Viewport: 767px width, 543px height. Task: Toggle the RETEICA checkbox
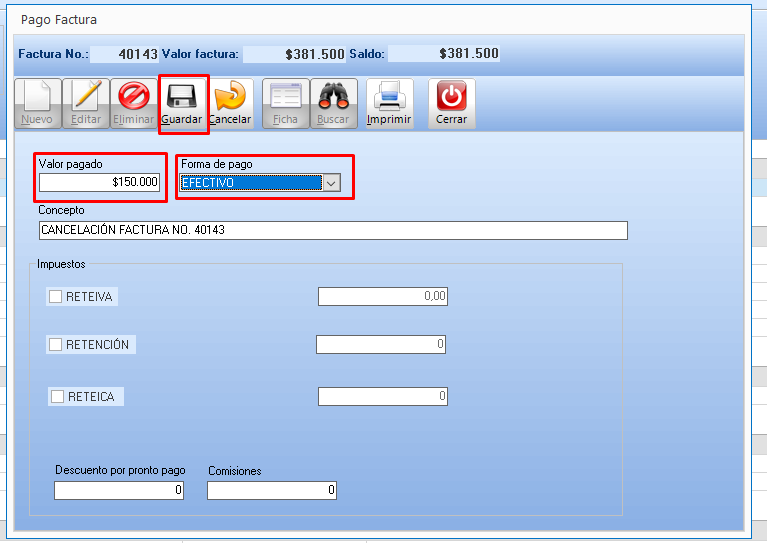(57, 397)
